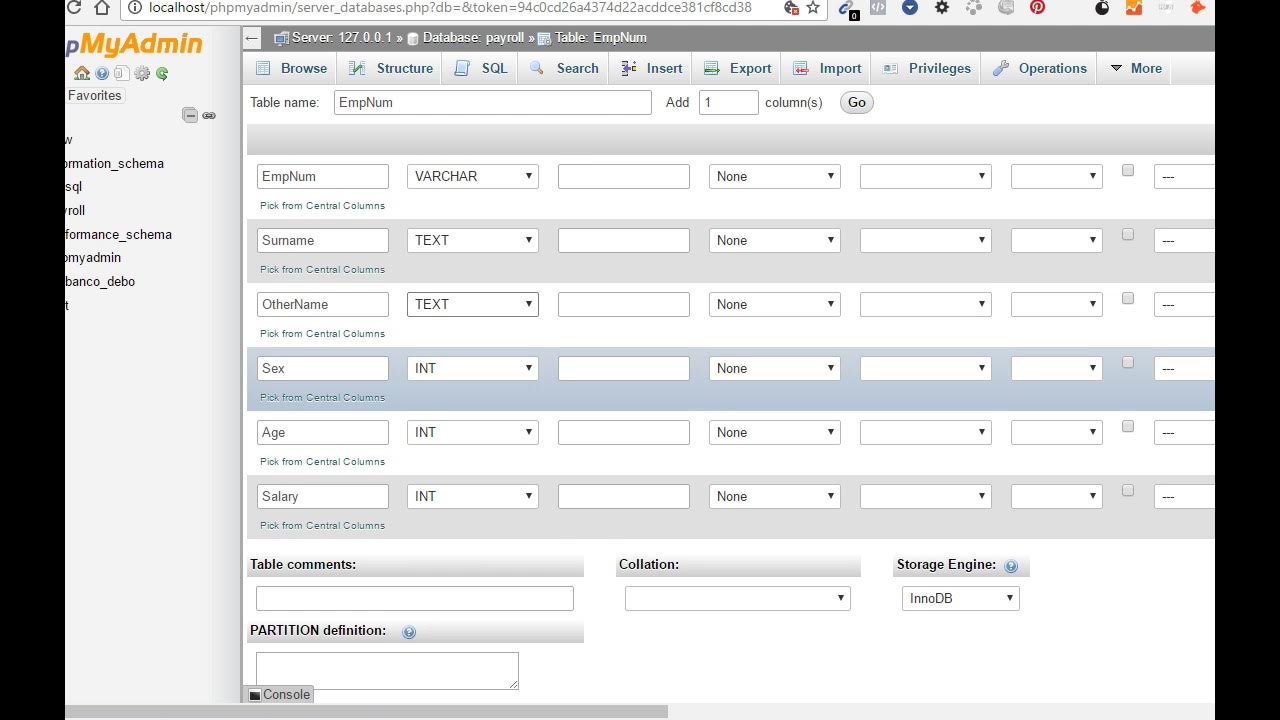Select banco_debo database in navigation tree
This screenshot has height=720, width=1280.
pyautogui.click(x=100, y=281)
